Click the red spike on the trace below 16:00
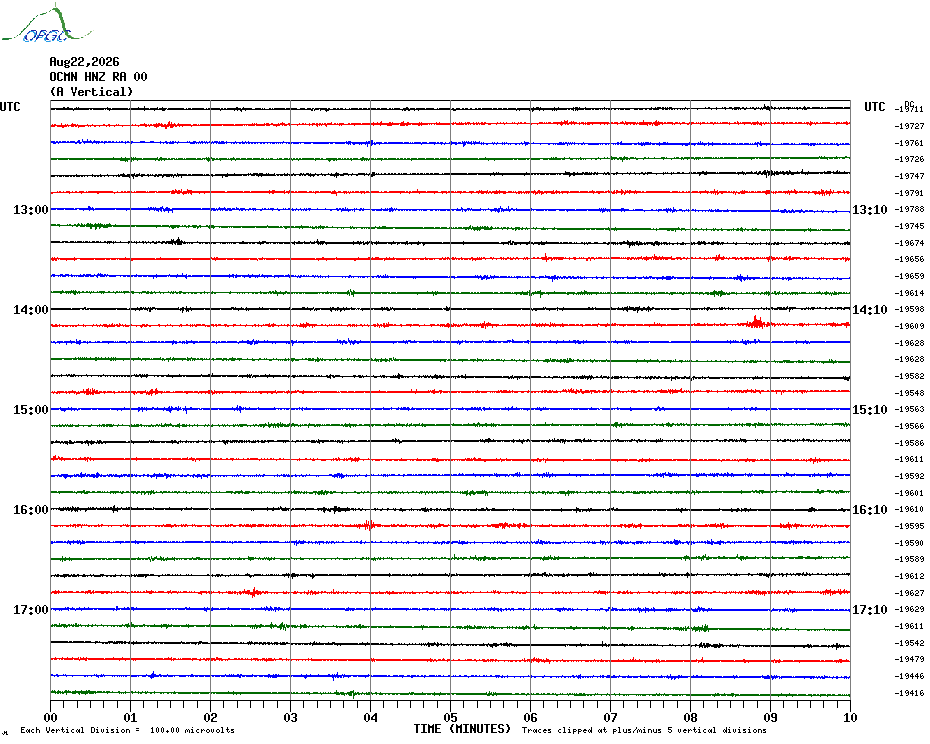Image resolution: width=930 pixels, height=744 pixels. pos(370,525)
